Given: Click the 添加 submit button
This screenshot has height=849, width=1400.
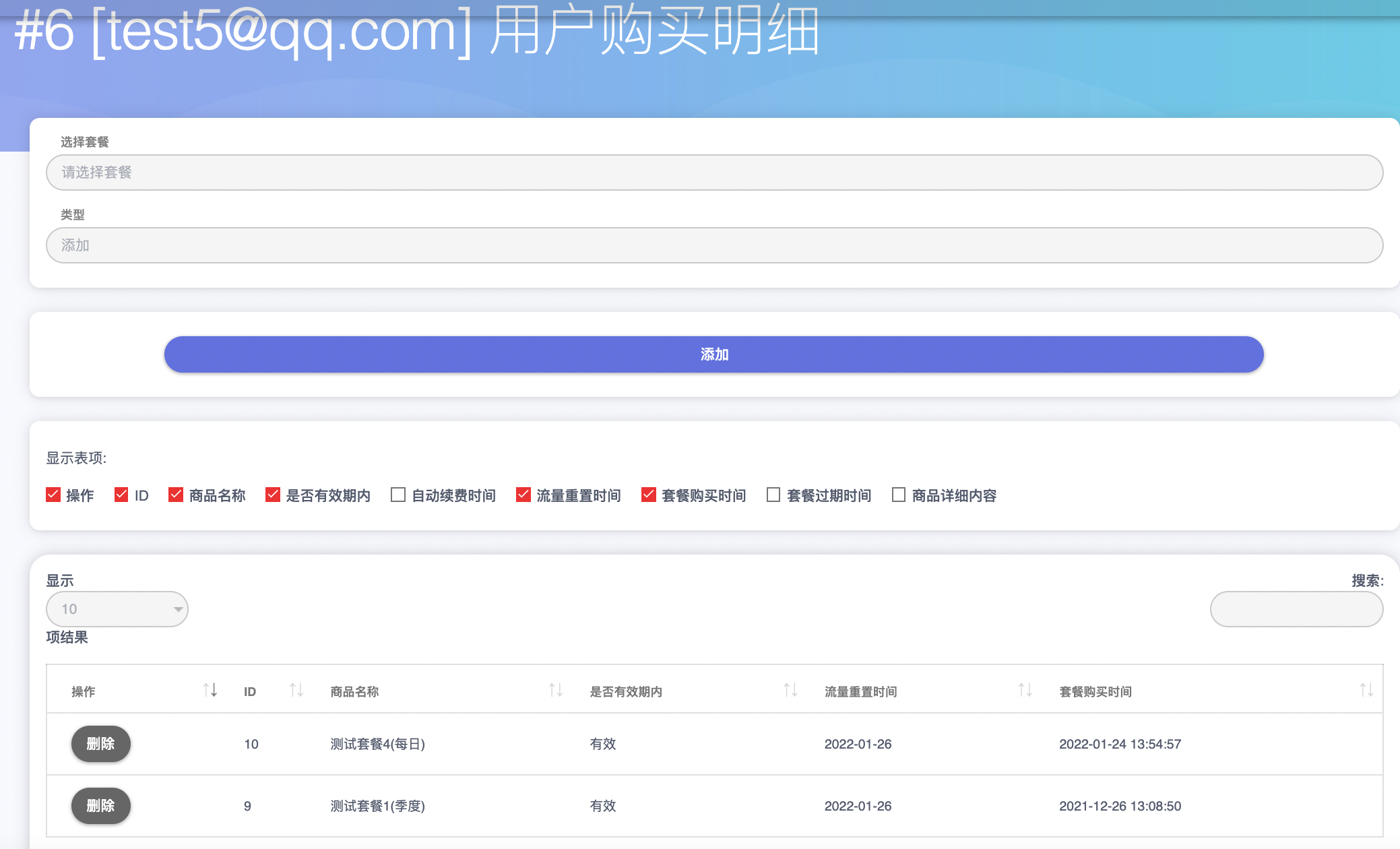Looking at the screenshot, I should (713, 354).
